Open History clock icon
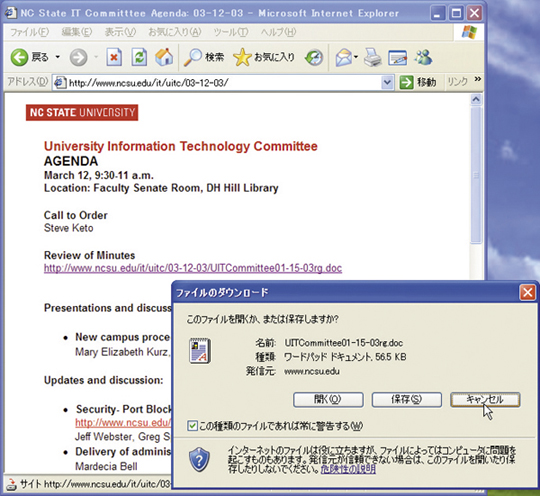Viewport: 540px width, 496px height. point(314,58)
